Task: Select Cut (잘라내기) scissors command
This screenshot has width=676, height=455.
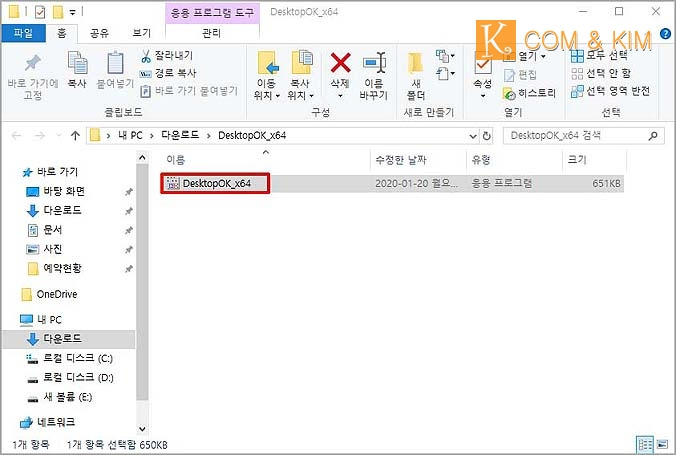Action: [x=167, y=55]
